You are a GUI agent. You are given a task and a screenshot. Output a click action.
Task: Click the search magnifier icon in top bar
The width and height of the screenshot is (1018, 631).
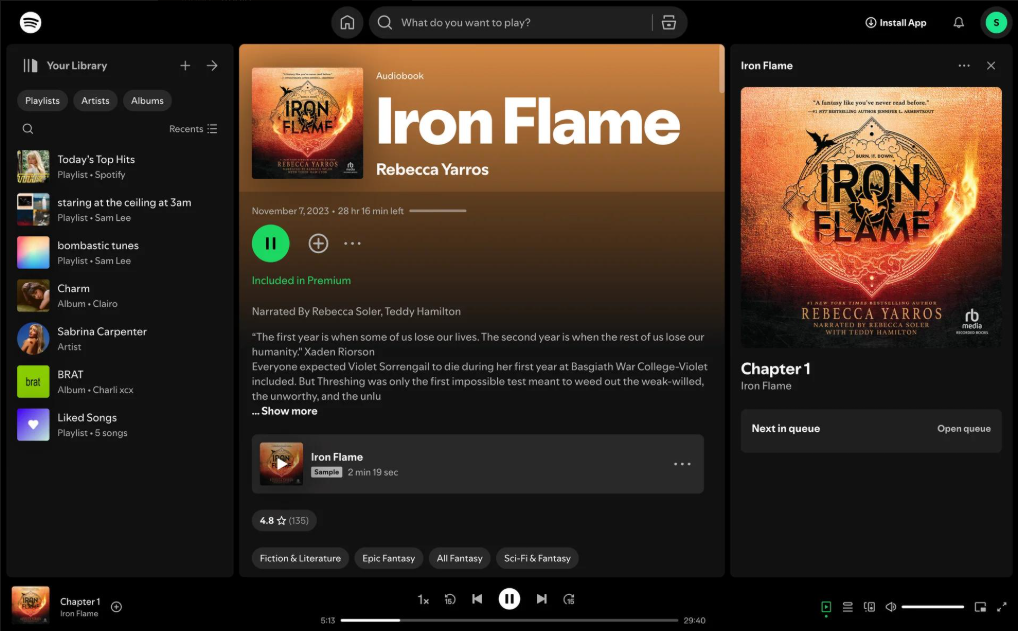pos(384,23)
